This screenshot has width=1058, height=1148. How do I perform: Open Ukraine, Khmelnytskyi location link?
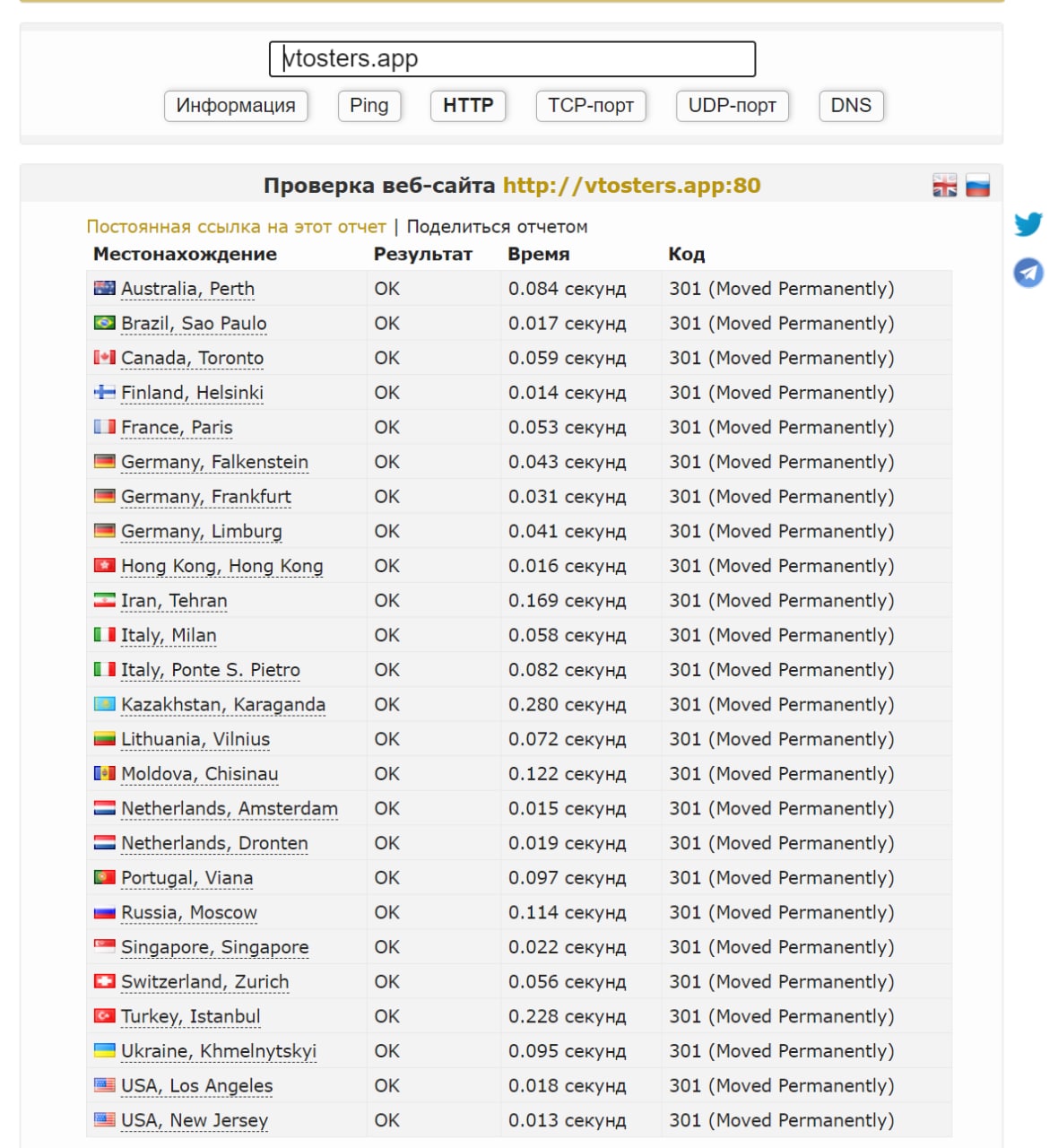pyautogui.click(x=219, y=1051)
